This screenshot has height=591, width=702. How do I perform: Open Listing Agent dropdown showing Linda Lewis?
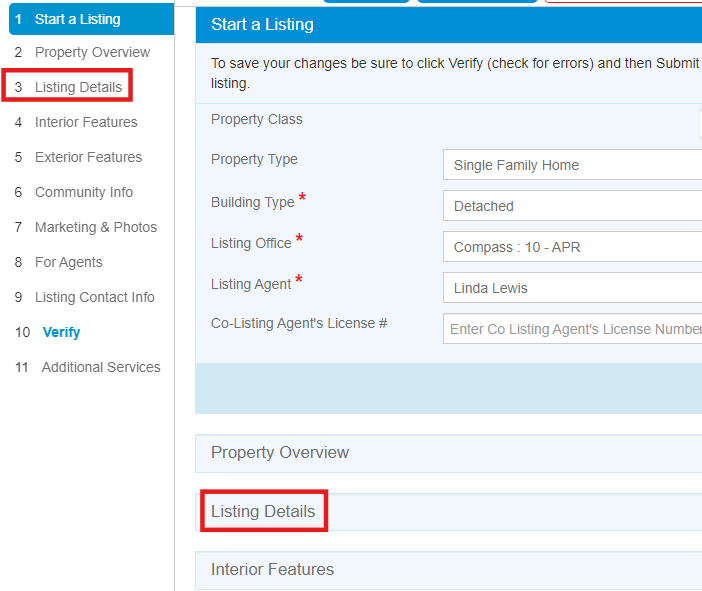573,288
